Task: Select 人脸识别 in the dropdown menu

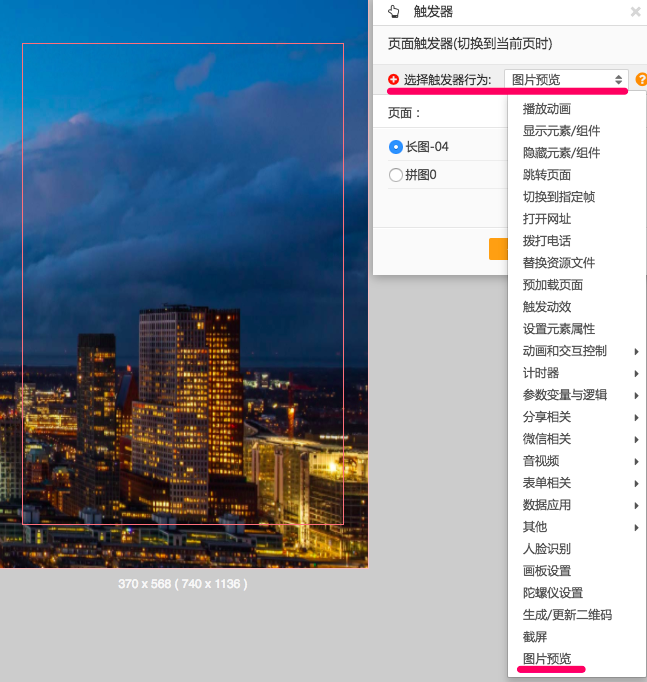Action: 547,549
